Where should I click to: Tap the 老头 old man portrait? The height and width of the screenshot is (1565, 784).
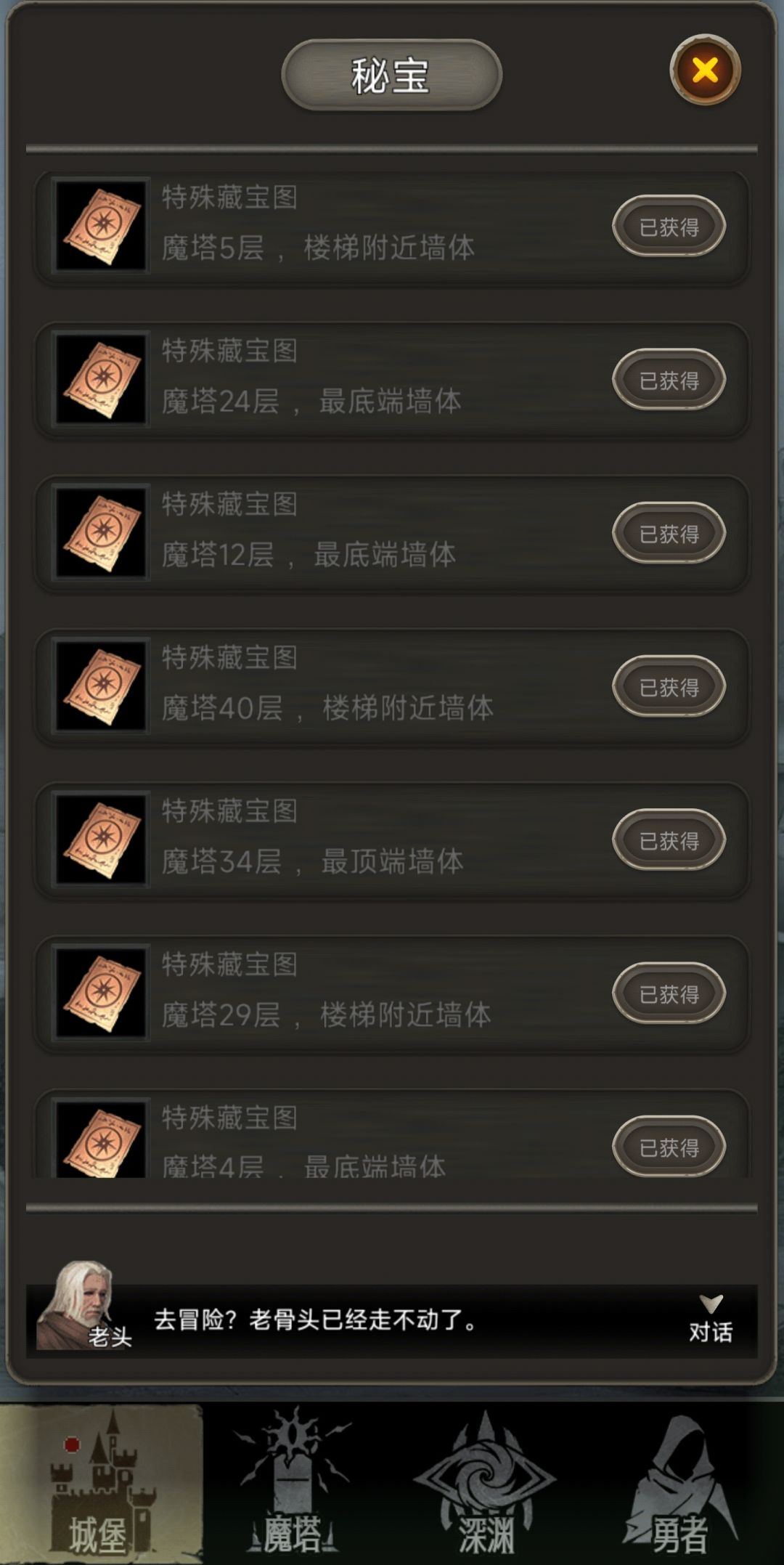[78, 1305]
